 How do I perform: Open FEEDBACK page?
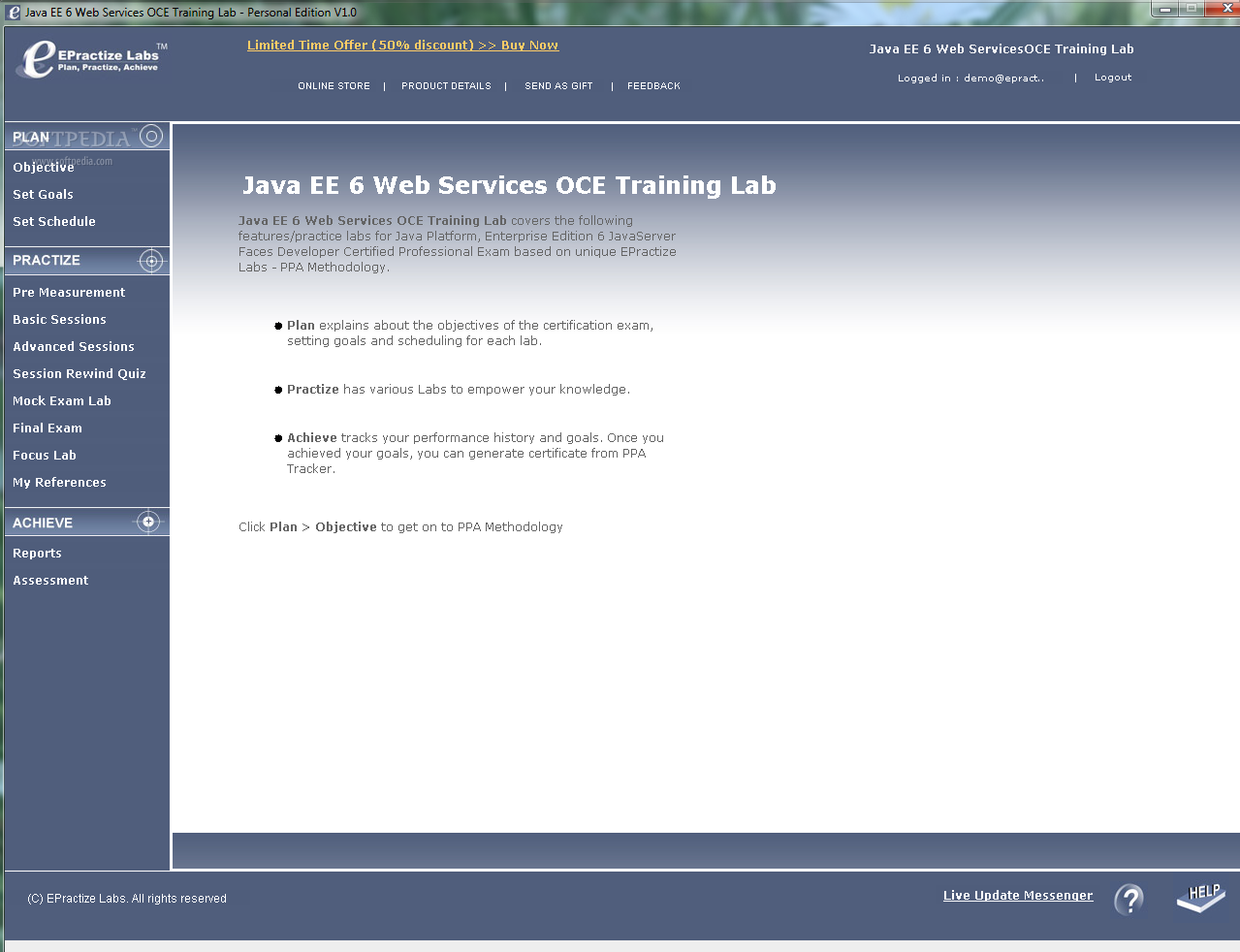click(653, 86)
